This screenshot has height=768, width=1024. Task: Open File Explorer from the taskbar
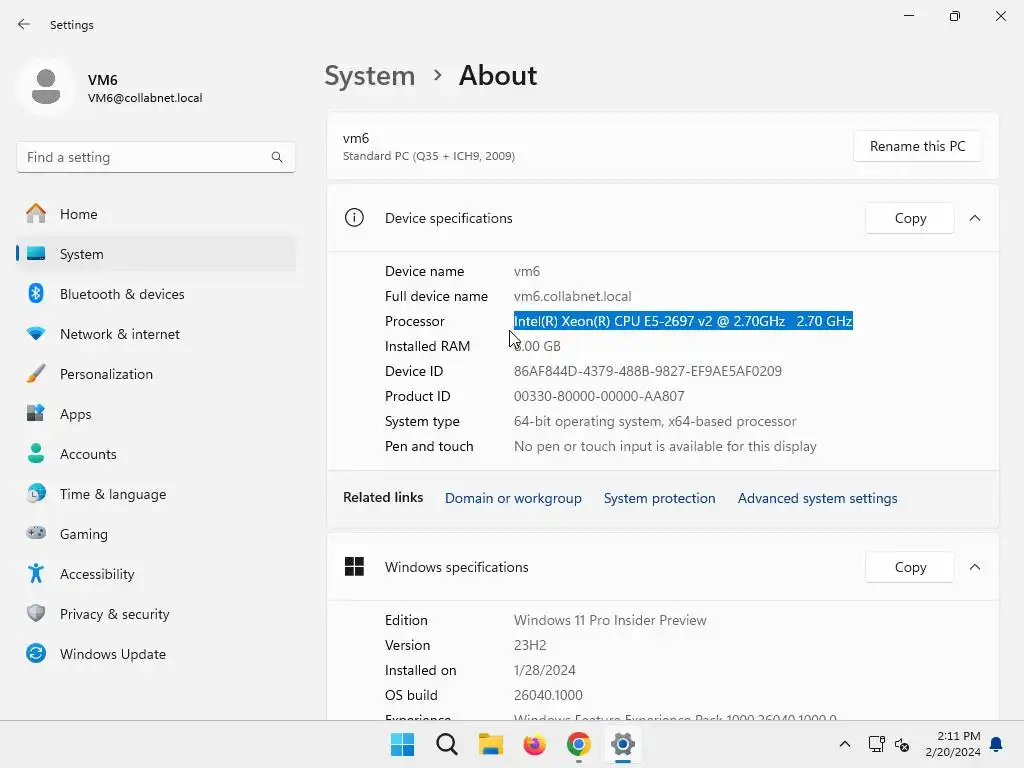coord(490,744)
